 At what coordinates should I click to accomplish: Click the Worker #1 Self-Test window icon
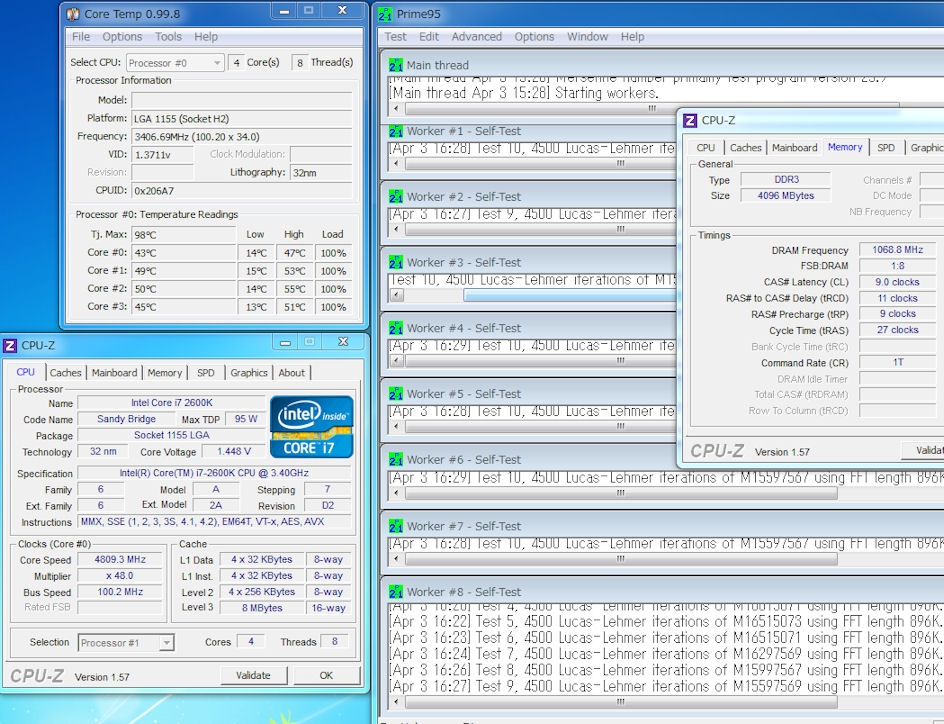[396, 131]
